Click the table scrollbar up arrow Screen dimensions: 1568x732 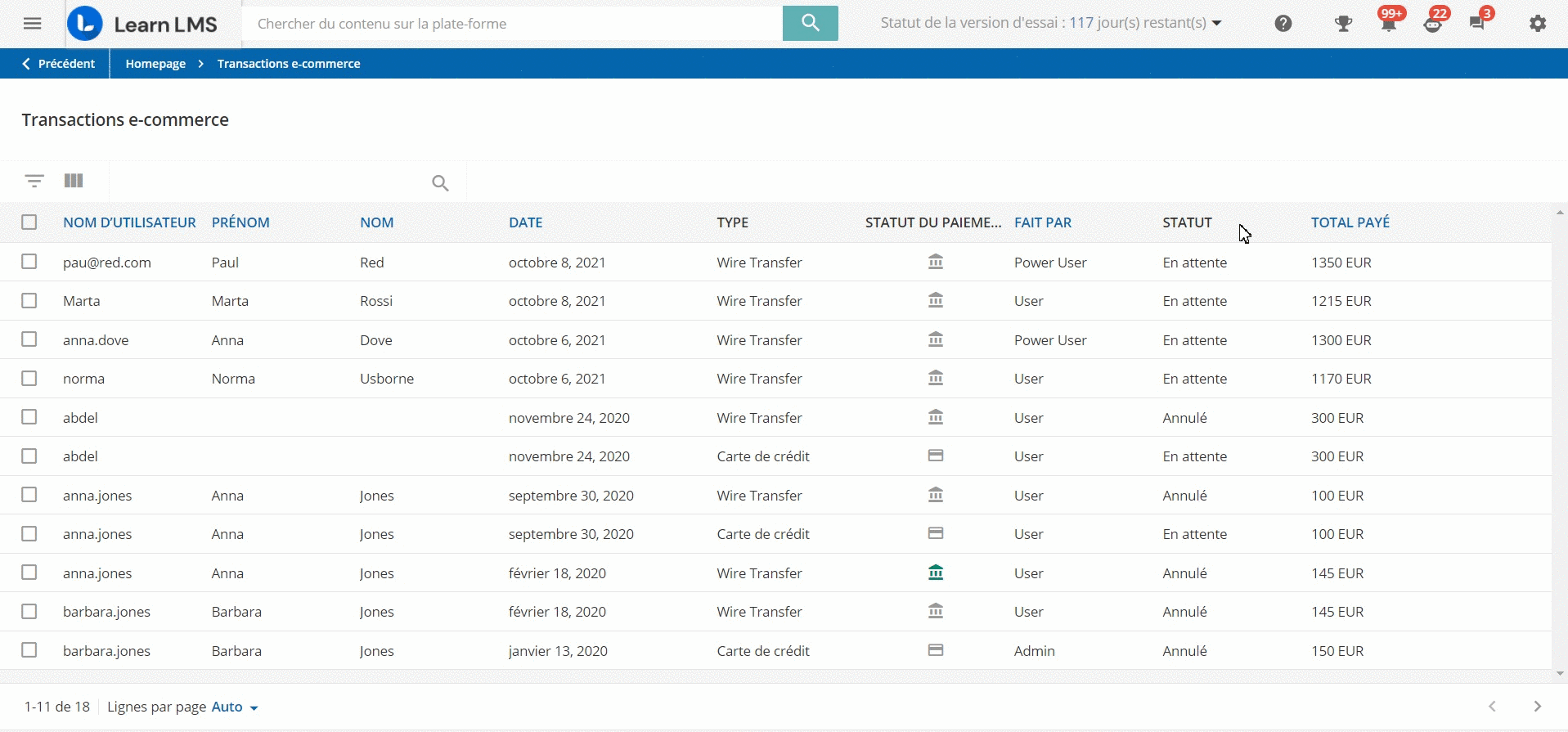point(1560,213)
